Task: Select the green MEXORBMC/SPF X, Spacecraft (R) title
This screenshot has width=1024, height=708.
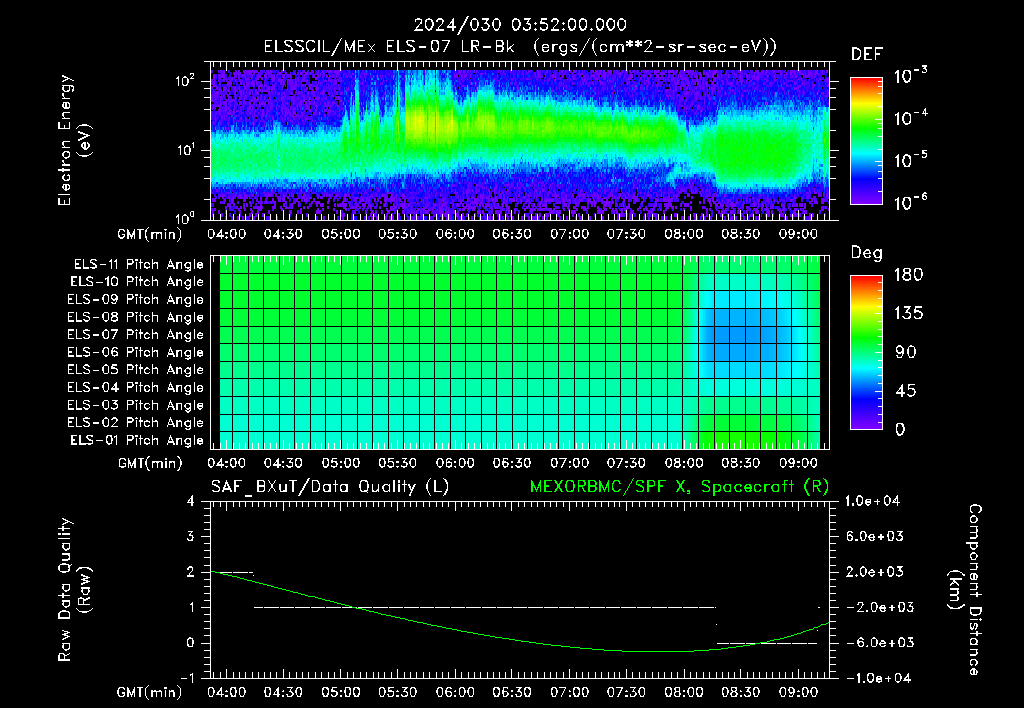Action: click(679, 487)
